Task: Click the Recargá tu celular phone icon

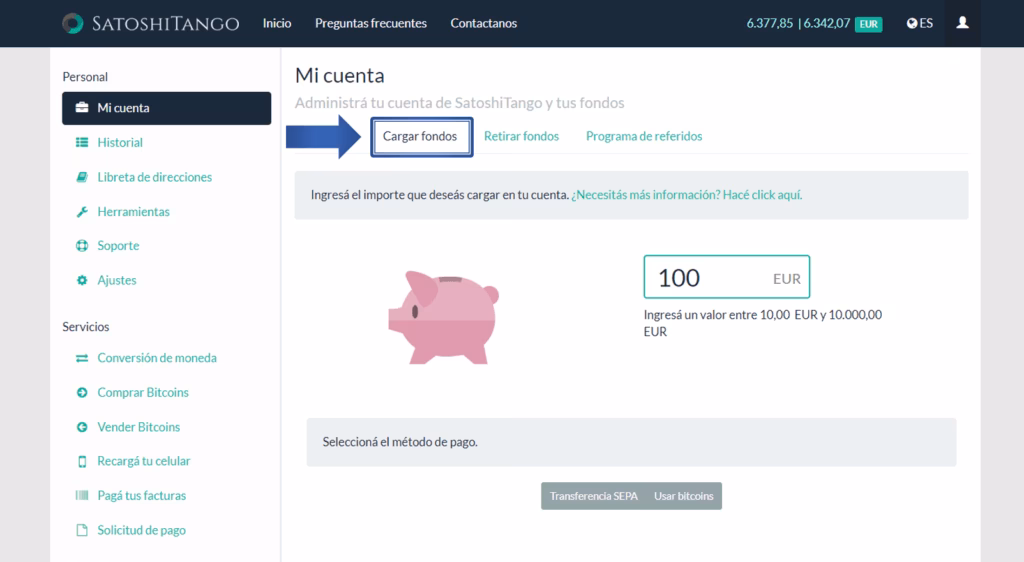Action: pyautogui.click(x=82, y=462)
